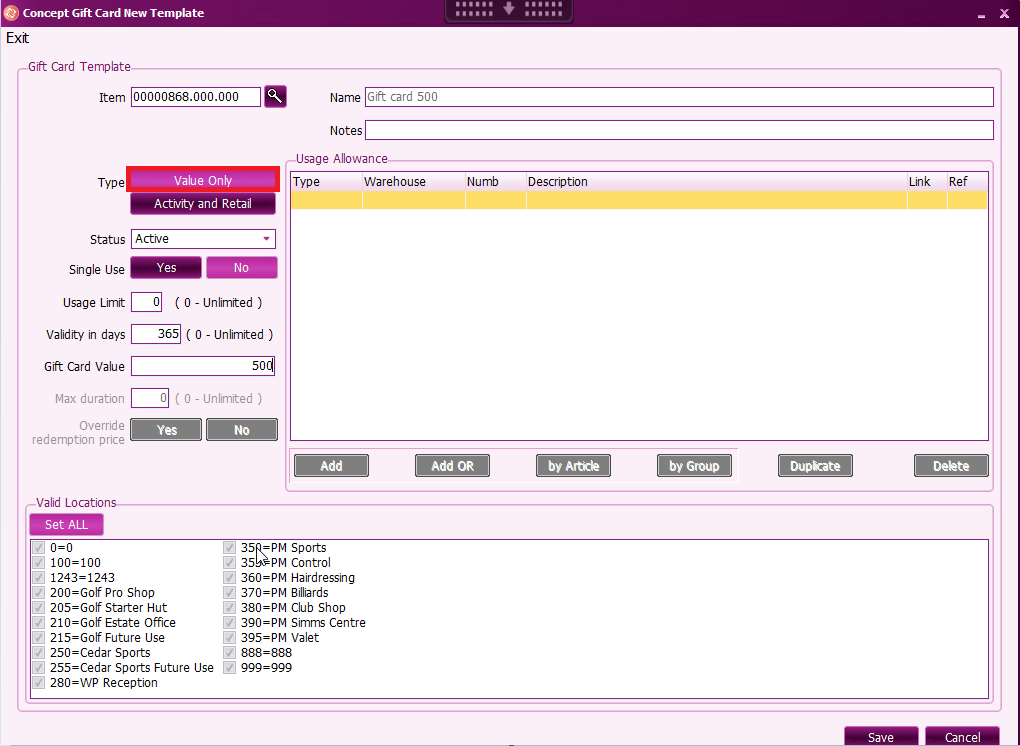Toggle 390=PM Simms Centre checkbox

point(229,622)
